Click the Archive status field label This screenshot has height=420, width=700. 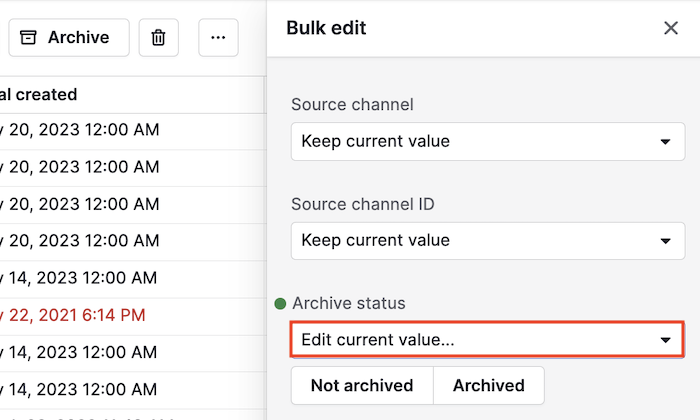349,304
